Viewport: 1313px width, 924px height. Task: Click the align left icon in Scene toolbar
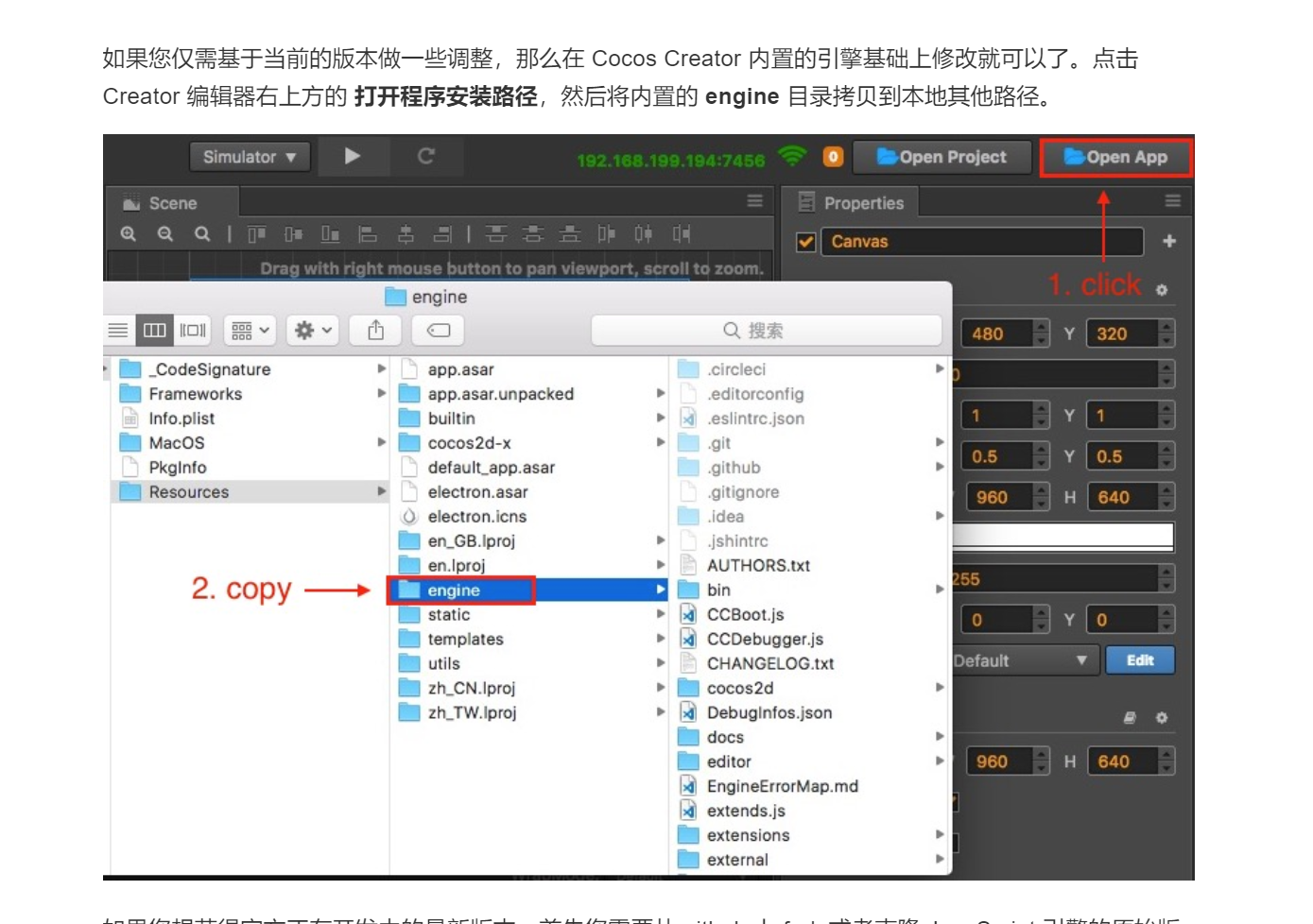coord(368,233)
